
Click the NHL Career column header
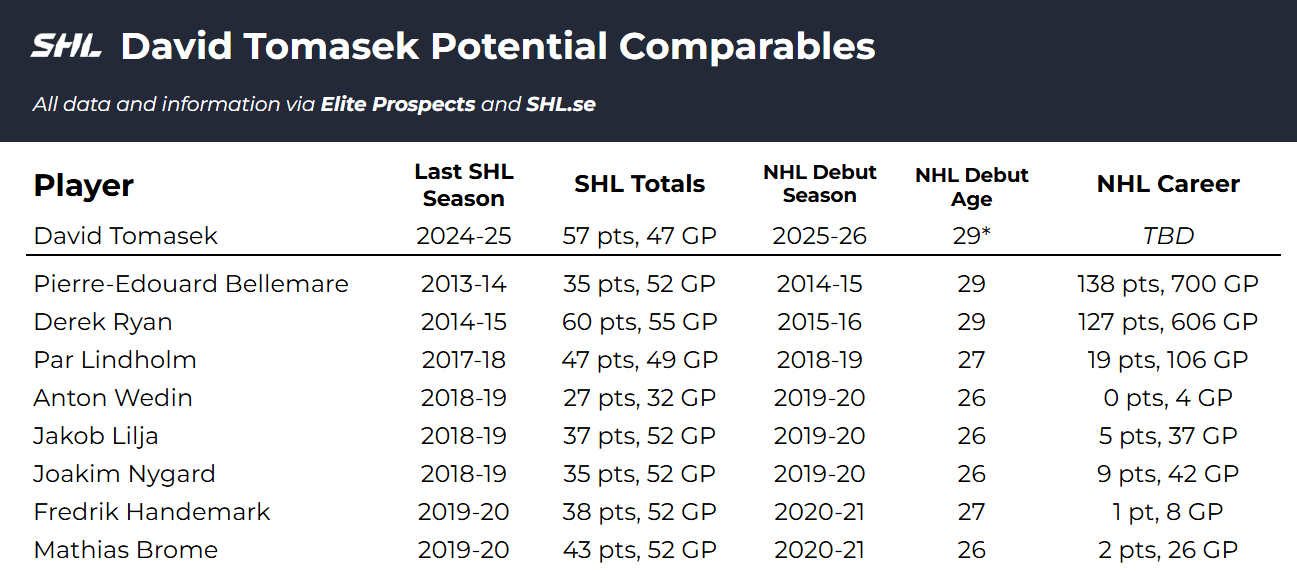(1168, 184)
